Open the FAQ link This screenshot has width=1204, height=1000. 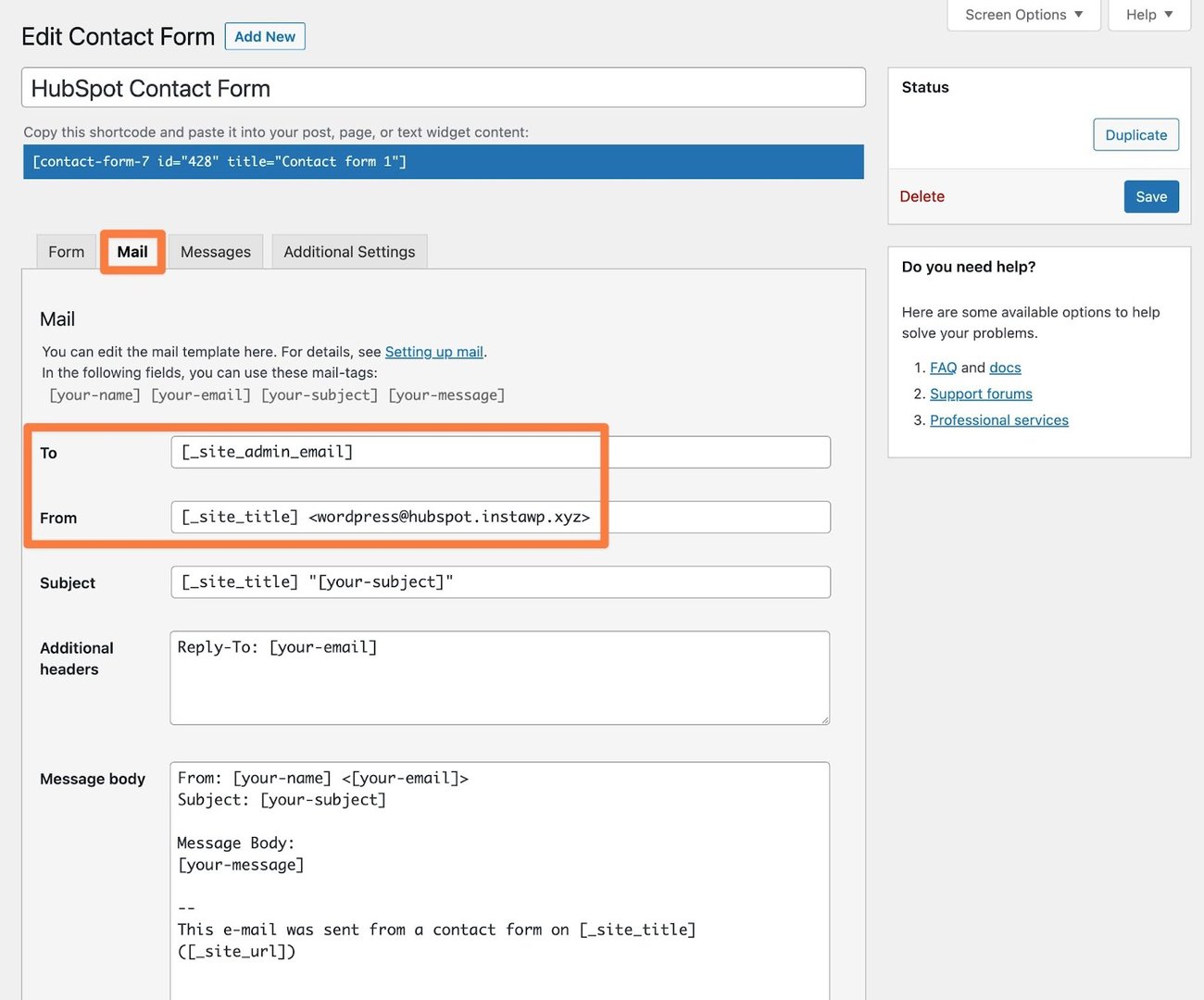pos(943,368)
